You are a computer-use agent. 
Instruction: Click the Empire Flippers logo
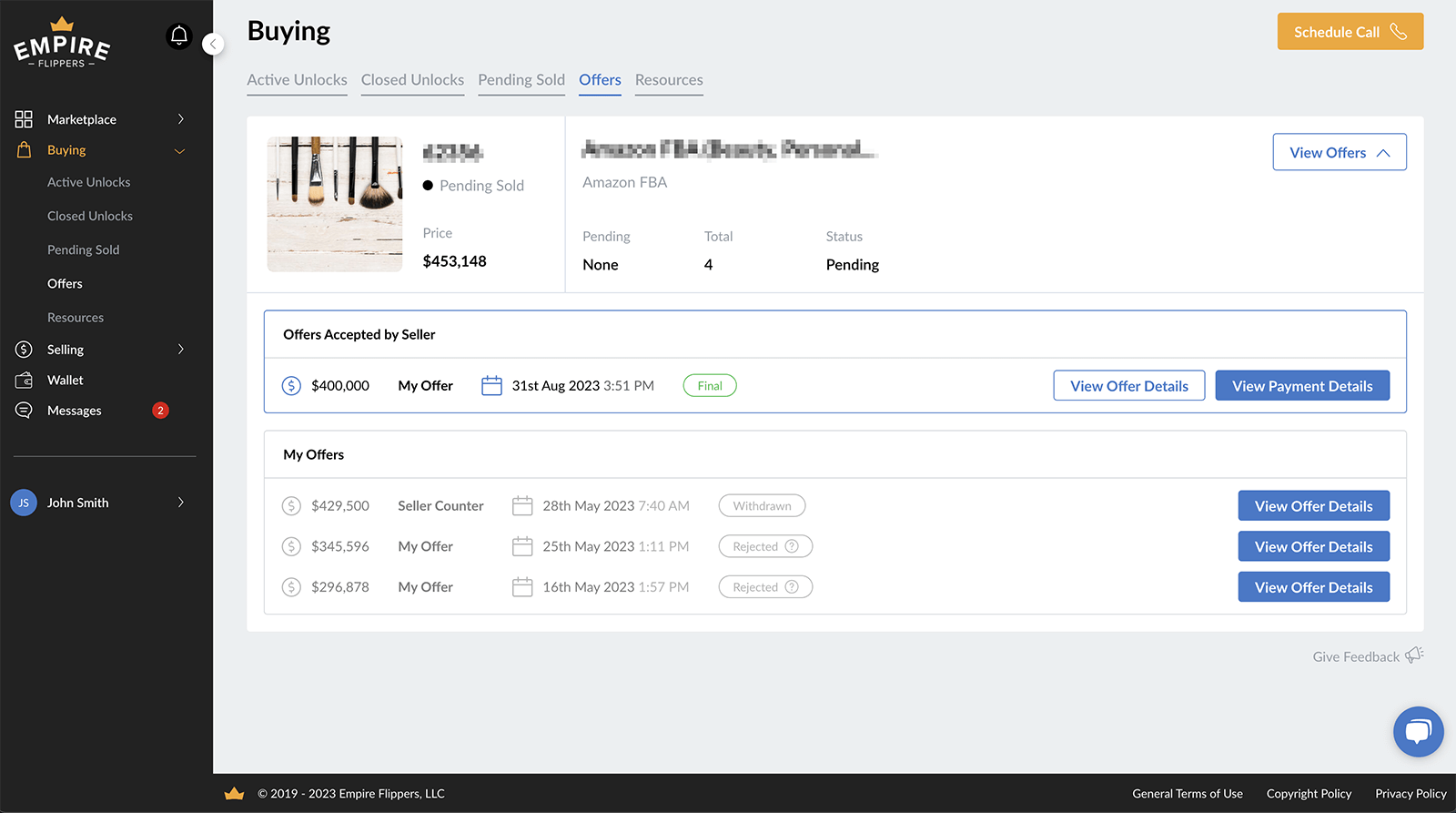coord(62,44)
